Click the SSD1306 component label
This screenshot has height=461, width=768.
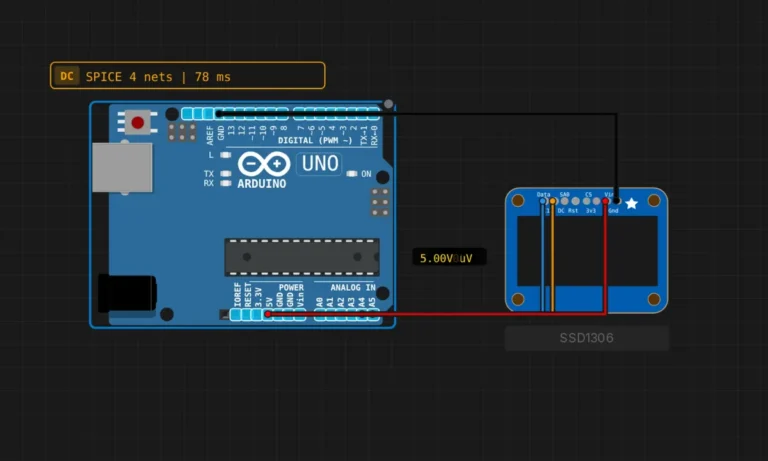pos(587,338)
